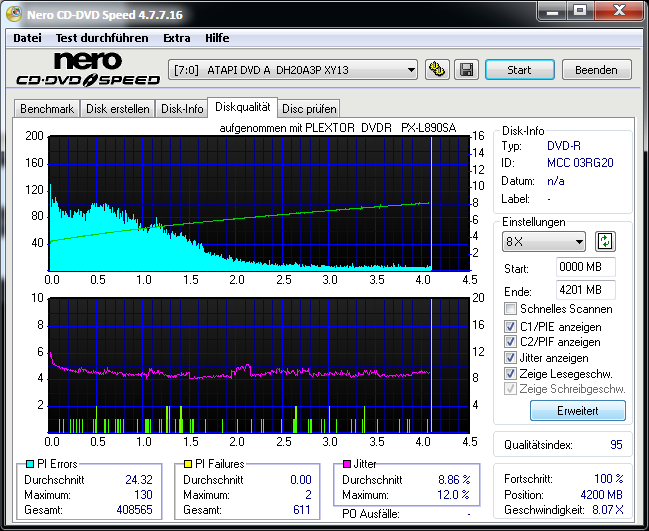Click the yellow PI Failures legend square
This screenshot has width=649, height=531.
(x=188, y=464)
